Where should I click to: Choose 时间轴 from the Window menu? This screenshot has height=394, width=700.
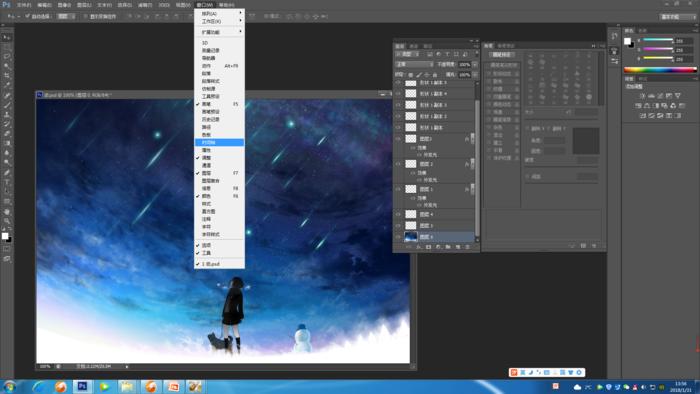(219, 142)
